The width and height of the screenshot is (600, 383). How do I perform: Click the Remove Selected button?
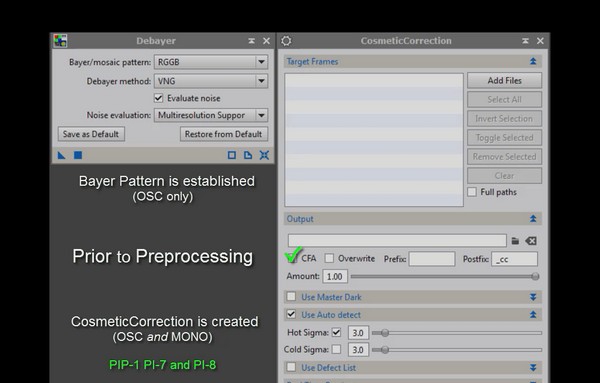pos(504,156)
